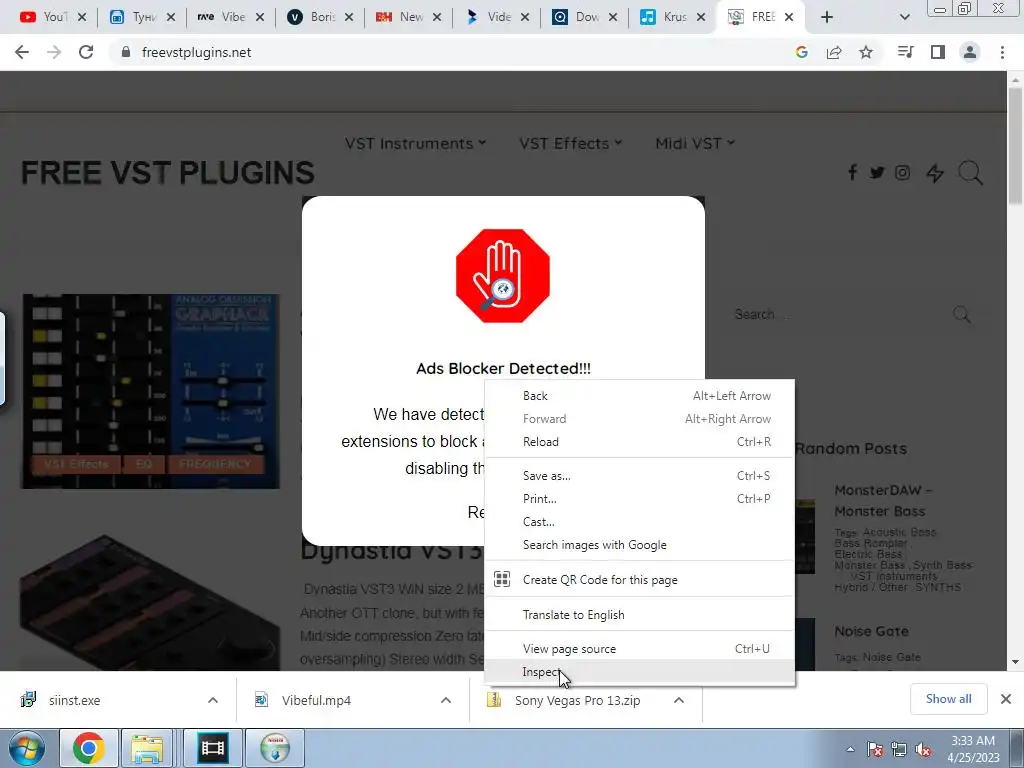
Task: Click the padlock site info icon
Action: [126, 52]
